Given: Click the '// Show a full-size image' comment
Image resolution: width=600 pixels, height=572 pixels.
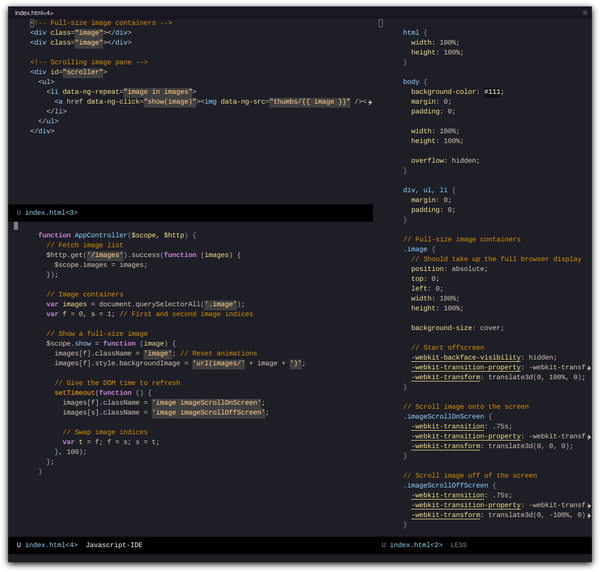Looking at the screenshot, I should tap(97, 334).
